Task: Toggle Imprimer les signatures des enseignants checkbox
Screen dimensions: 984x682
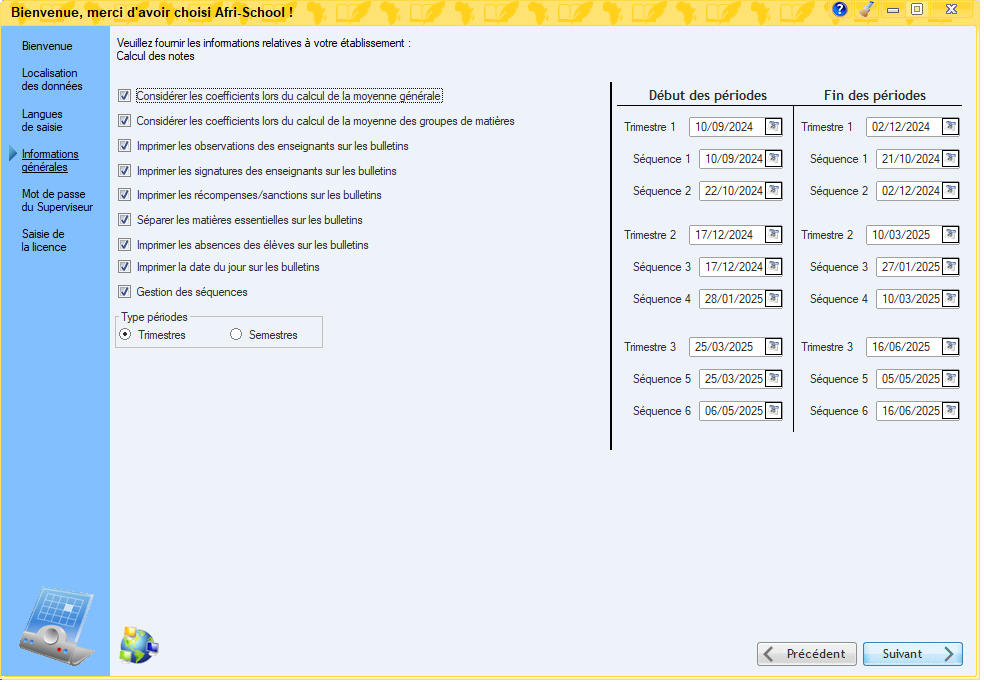Action: point(125,171)
